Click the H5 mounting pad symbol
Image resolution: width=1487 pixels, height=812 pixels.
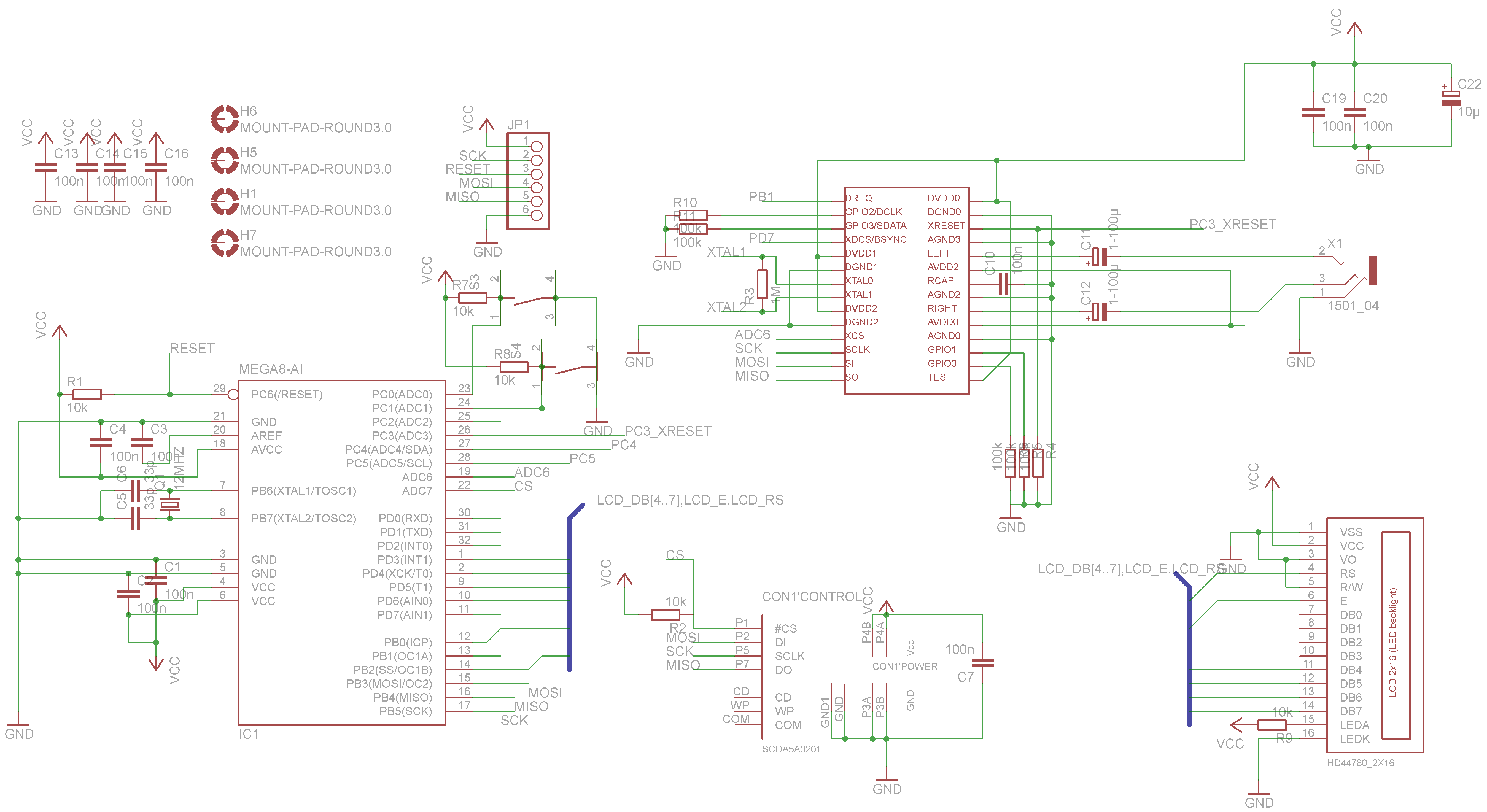[x=225, y=160]
